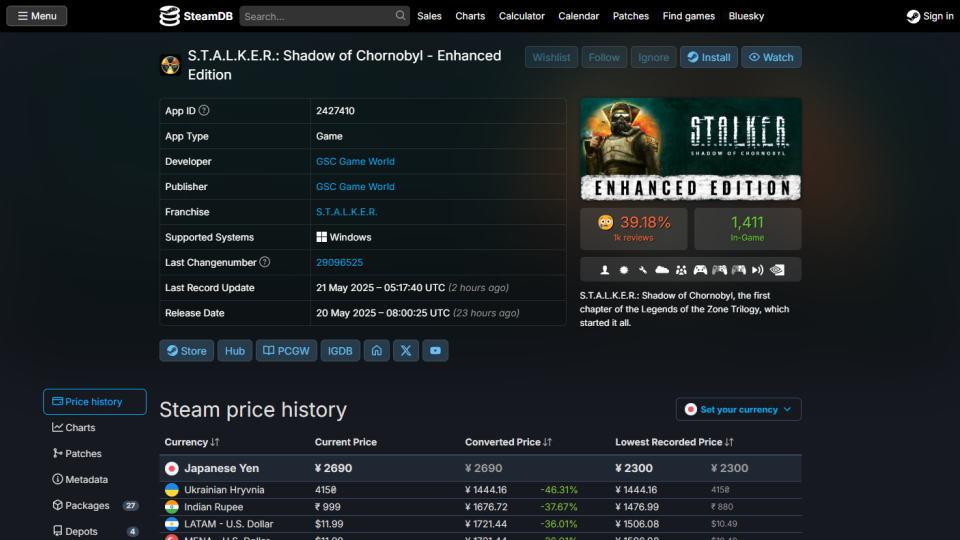Image resolution: width=960 pixels, height=540 pixels.
Task: Click the LATAM - U.S. Dollar row
Action: tap(480, 524)
